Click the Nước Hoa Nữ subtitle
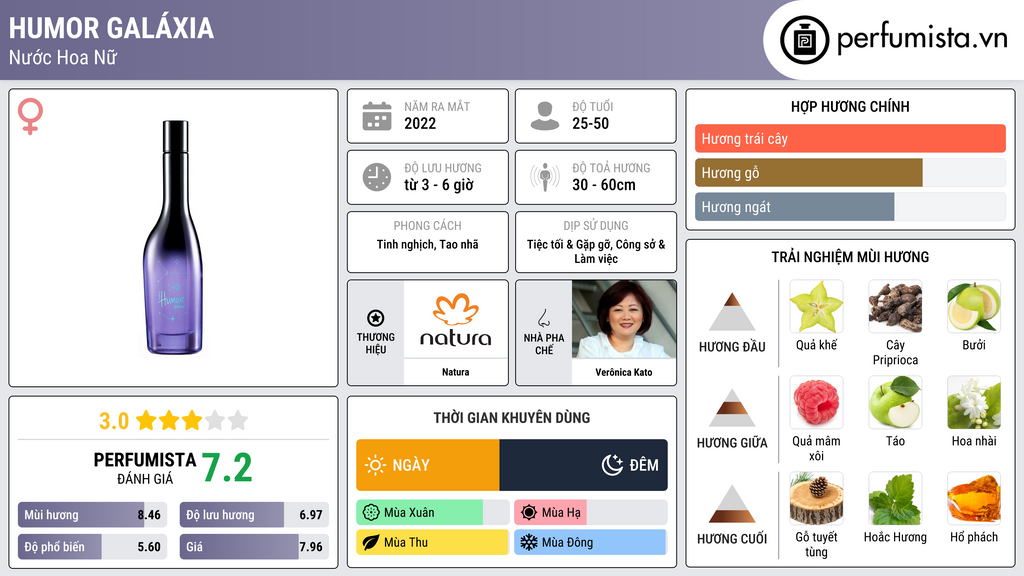The image size is (1024, 576). click(63, 57)
